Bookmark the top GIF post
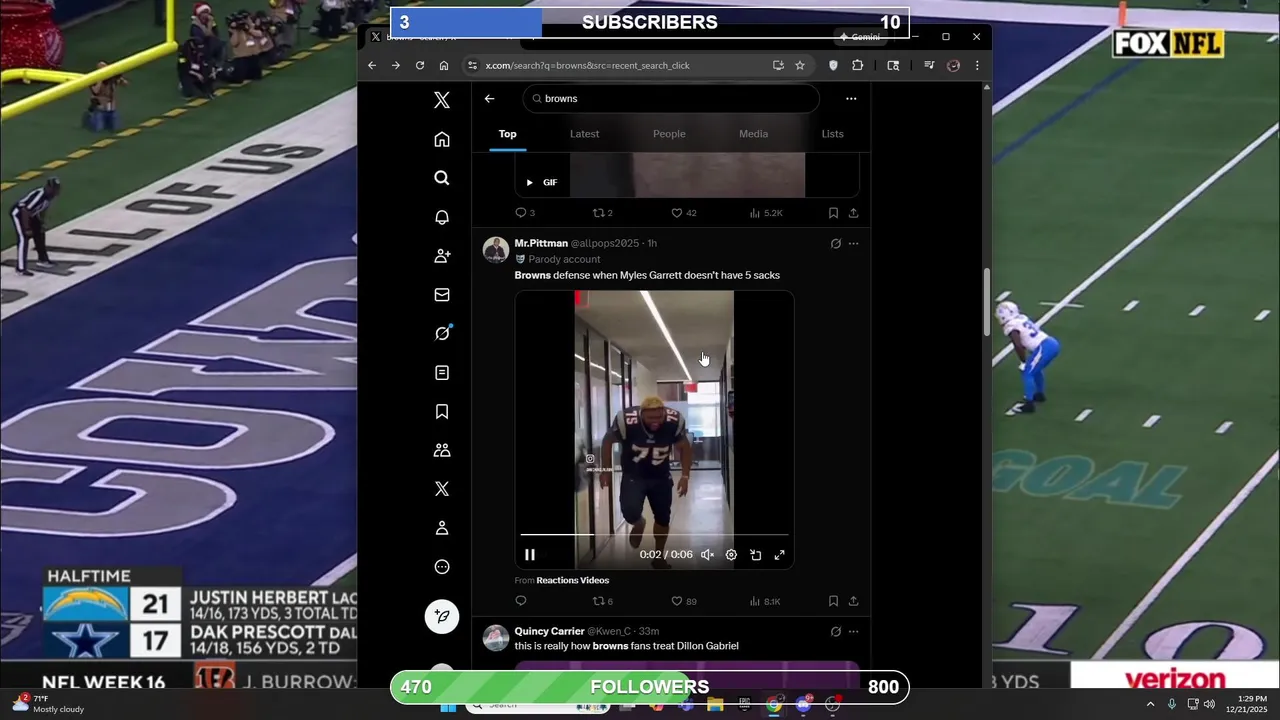The height and width of the screenshot is (720, 1280). [833, 213]
